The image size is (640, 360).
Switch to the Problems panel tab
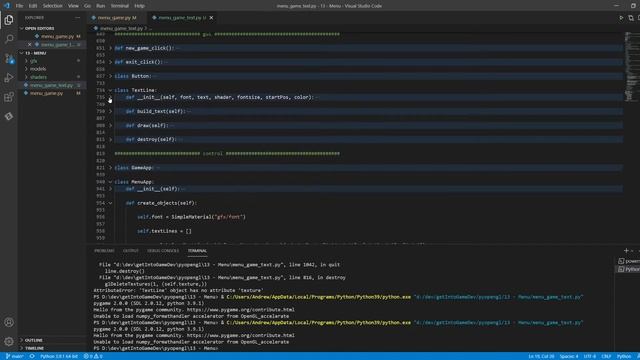coord(104,251)
